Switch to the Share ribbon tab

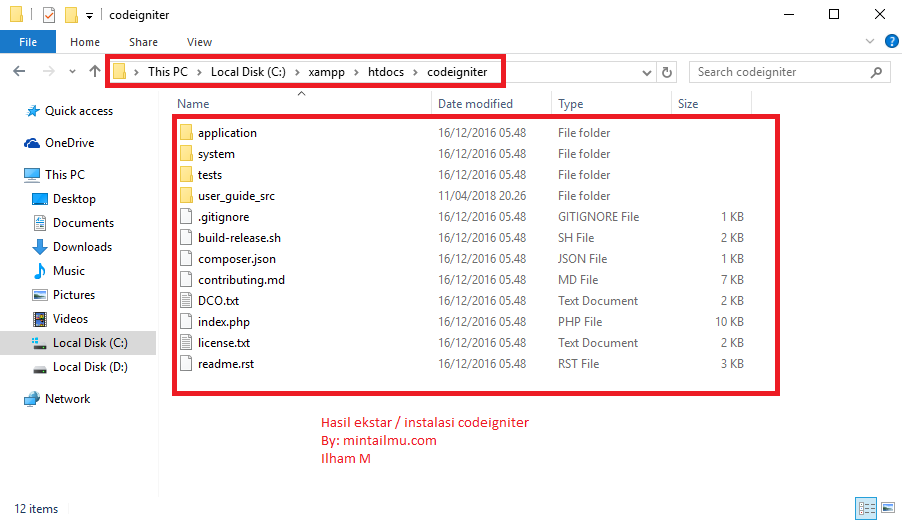[x=143, y=42]
